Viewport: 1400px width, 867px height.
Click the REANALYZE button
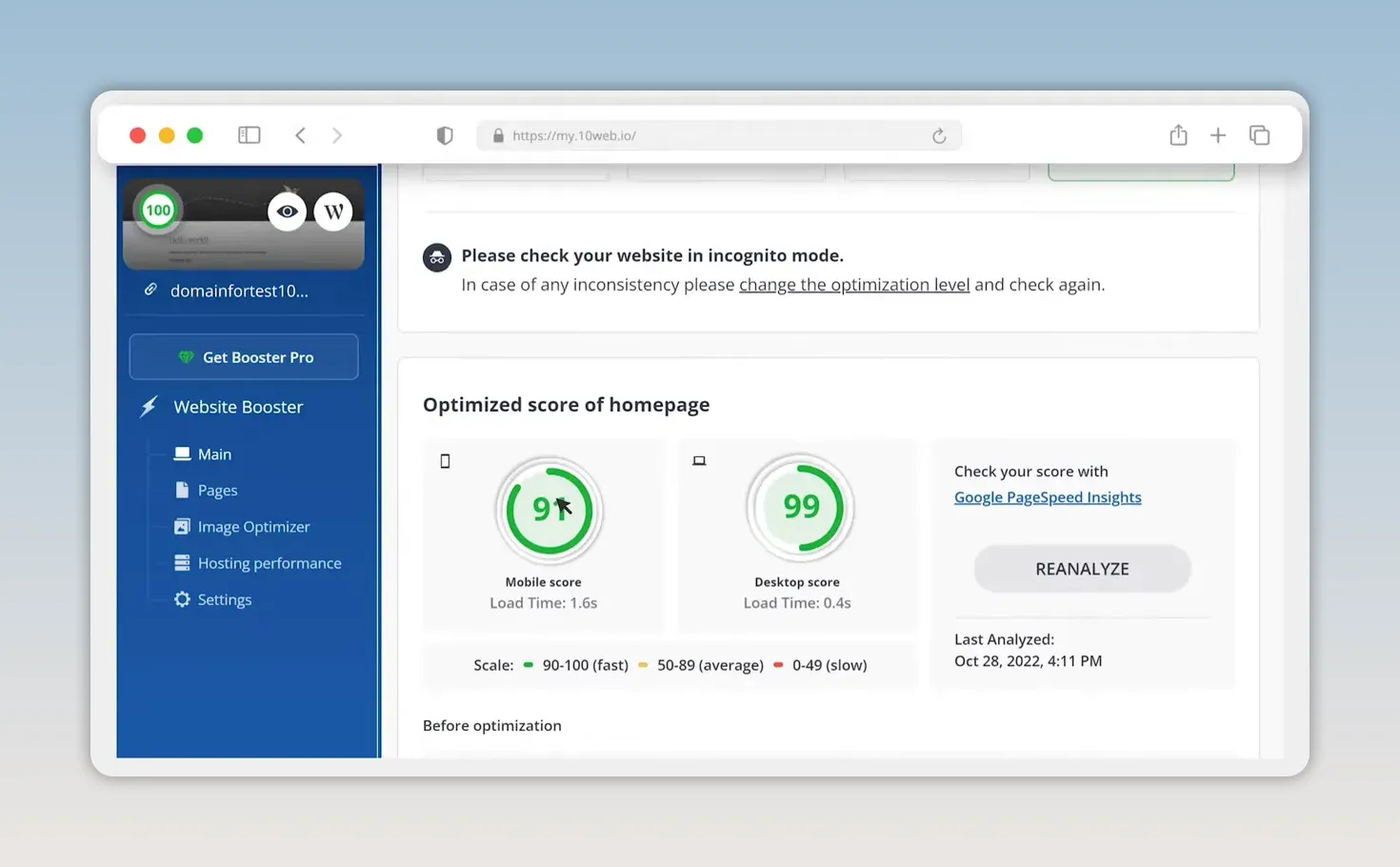(1082, 569)
